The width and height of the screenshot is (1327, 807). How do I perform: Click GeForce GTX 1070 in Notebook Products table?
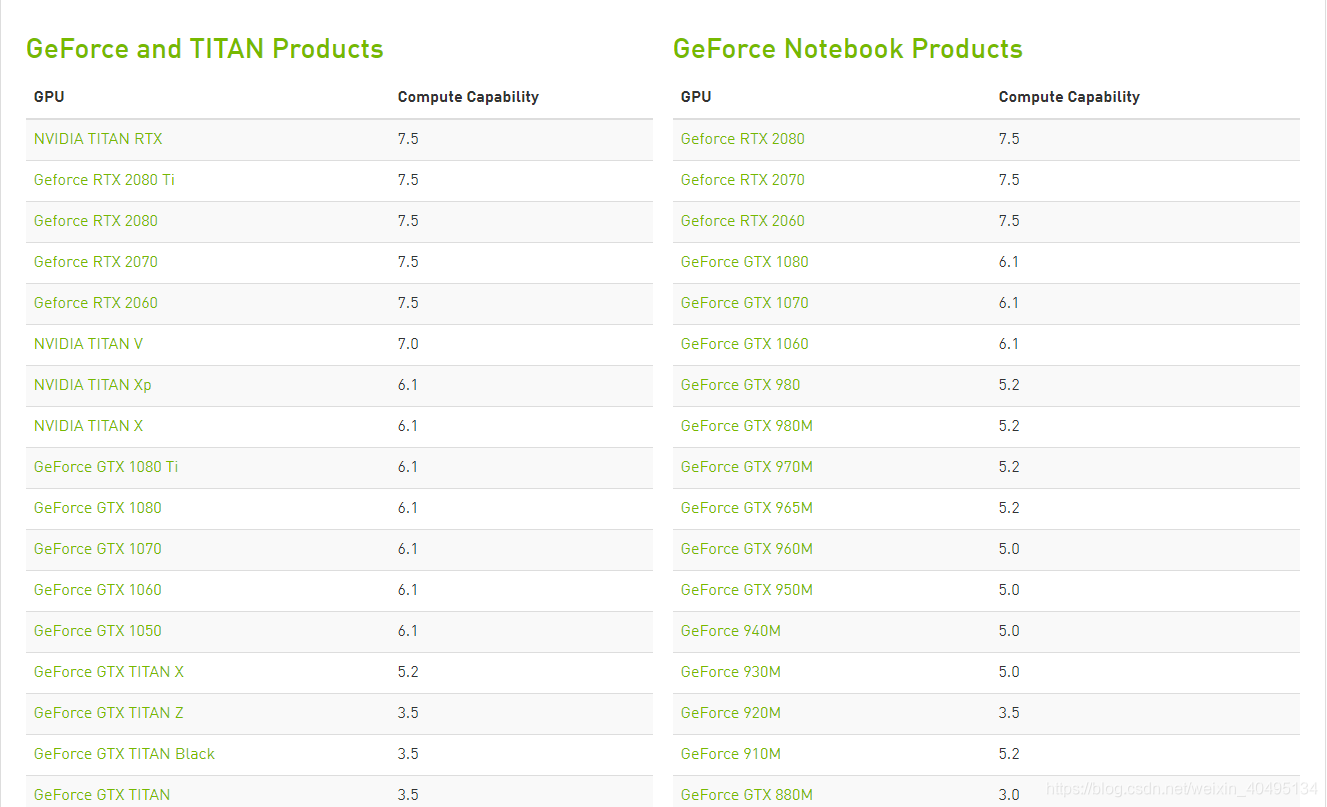(x=745, y=303)
